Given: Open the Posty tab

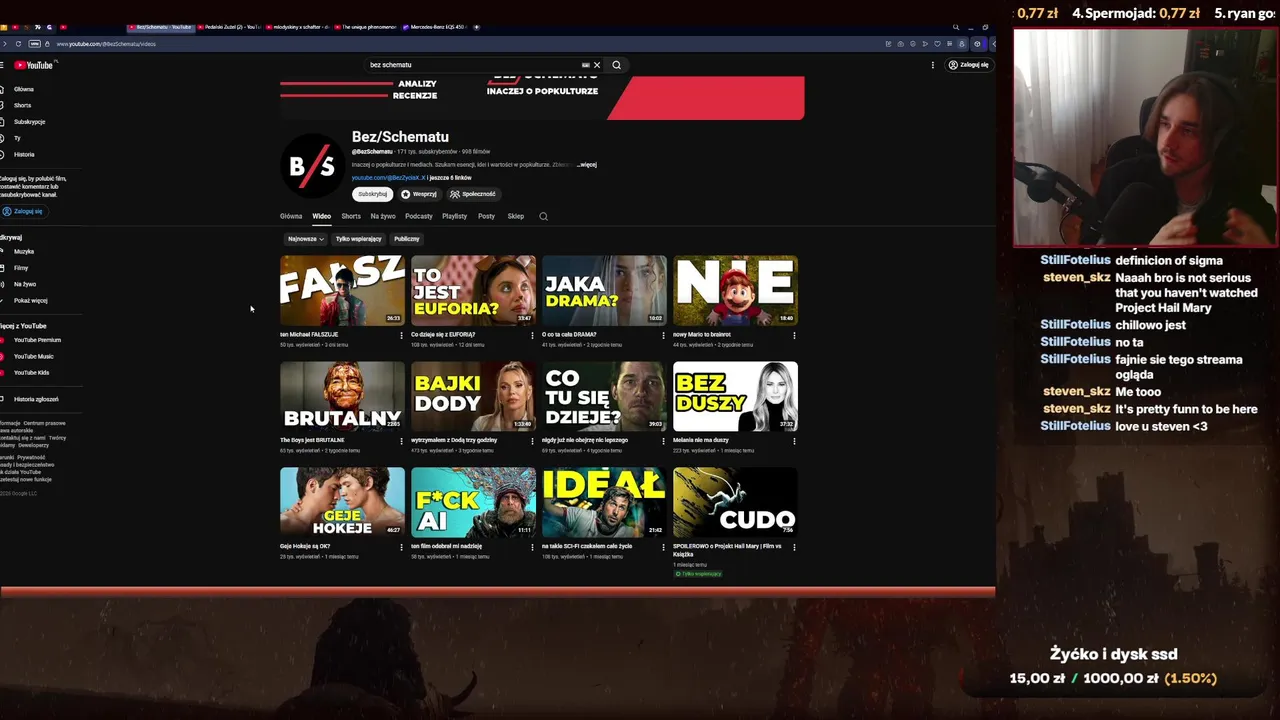Looking at the screenshot, I should point(486,216).
